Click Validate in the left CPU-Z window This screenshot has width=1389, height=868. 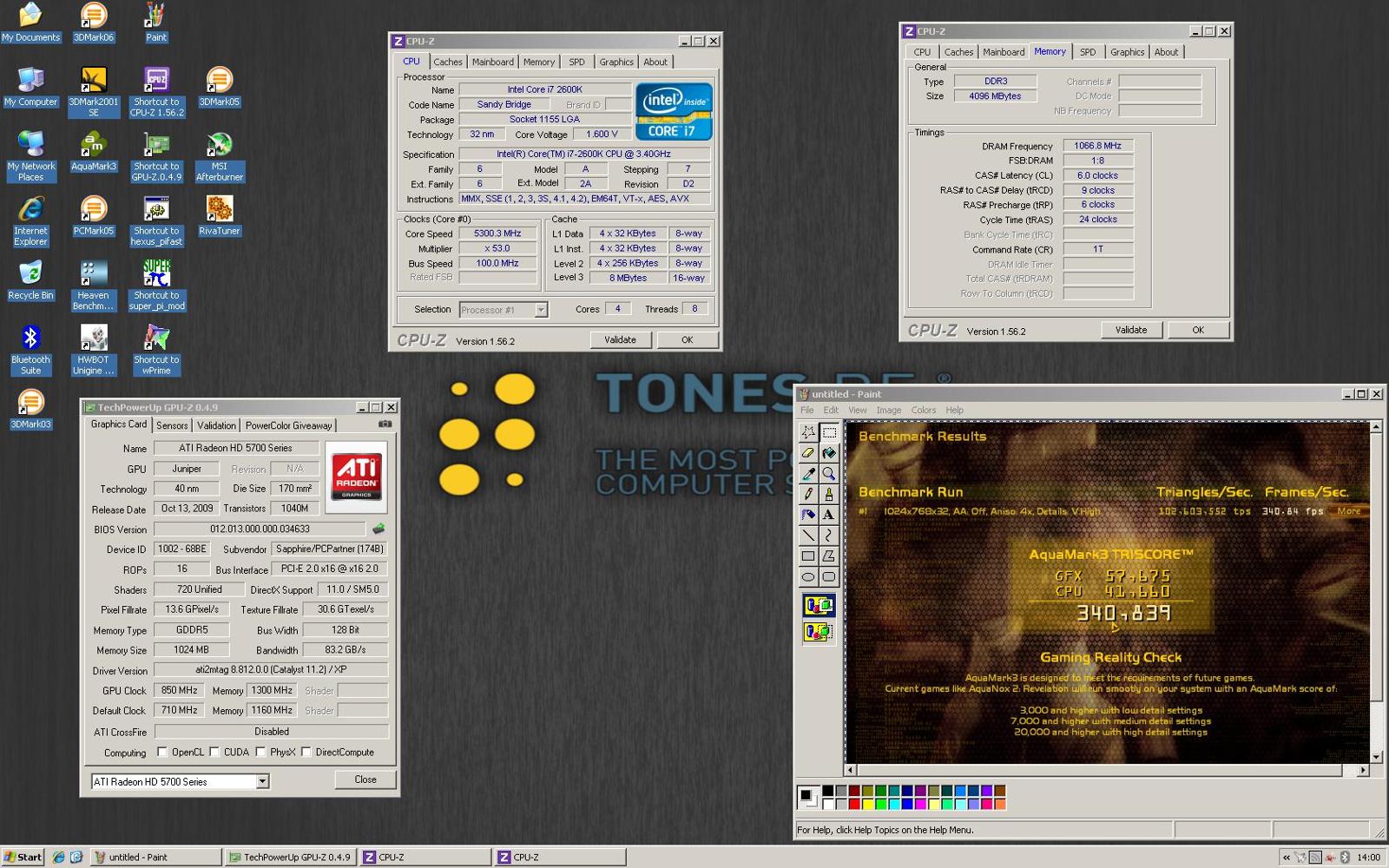tap(620, 339)
